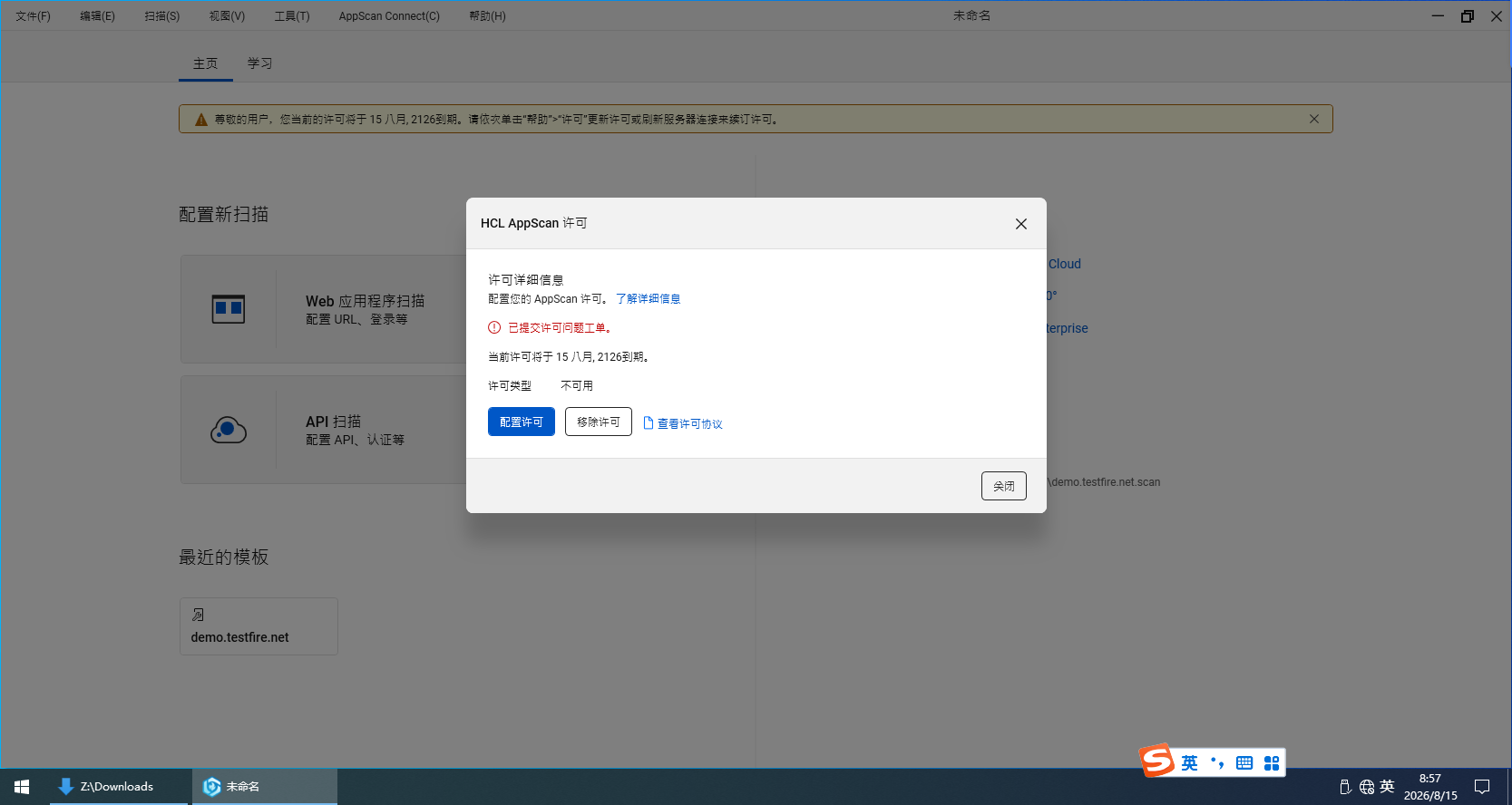This screenshot has height=805, width=1512.
Task: Open the Z:\Downloads taskbar item
Action: coord(118,787)
